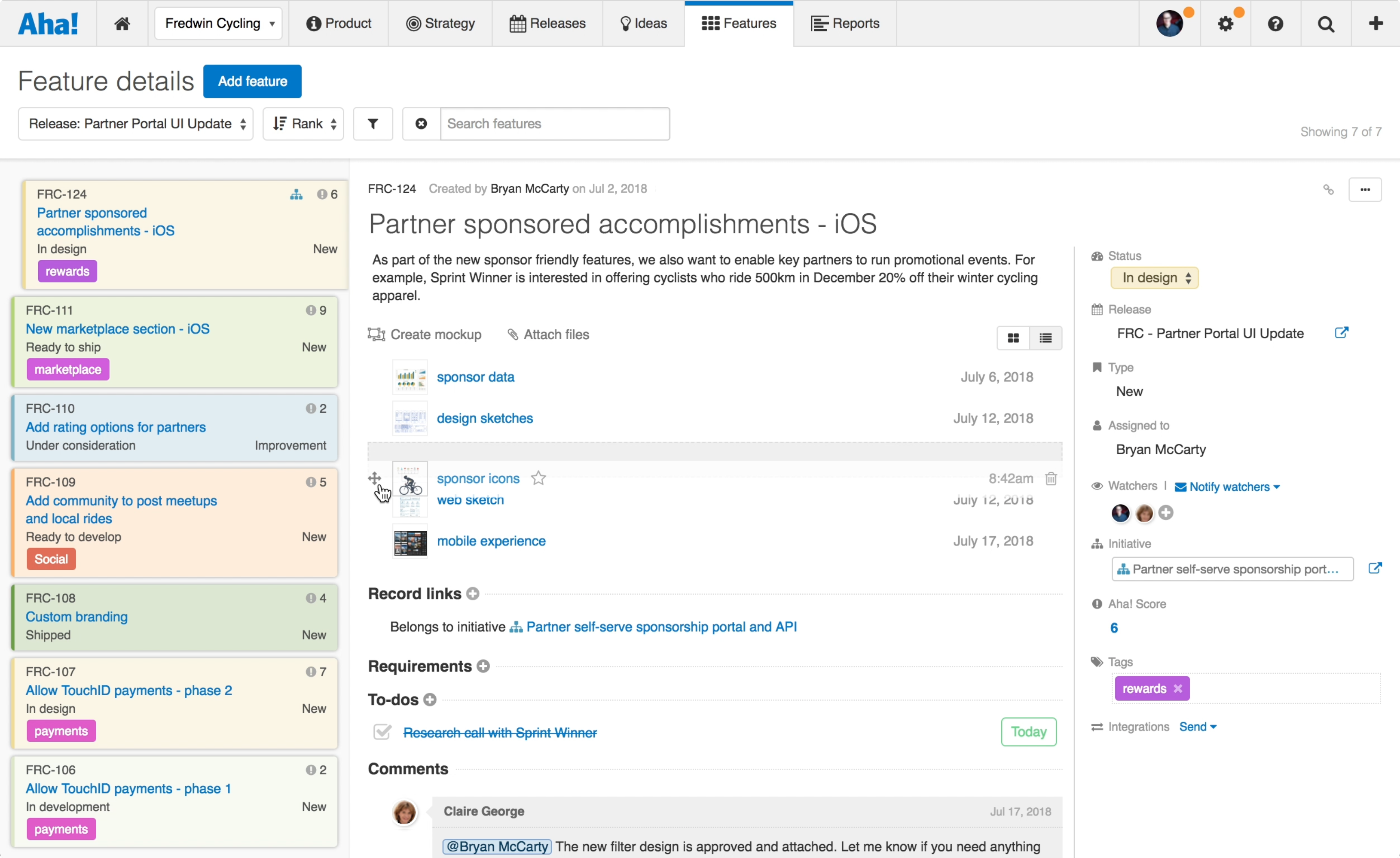The height and width of the screenshot is (858, 1400).
Task: Open release in new window icon
Action: [x=1341, y=333]
